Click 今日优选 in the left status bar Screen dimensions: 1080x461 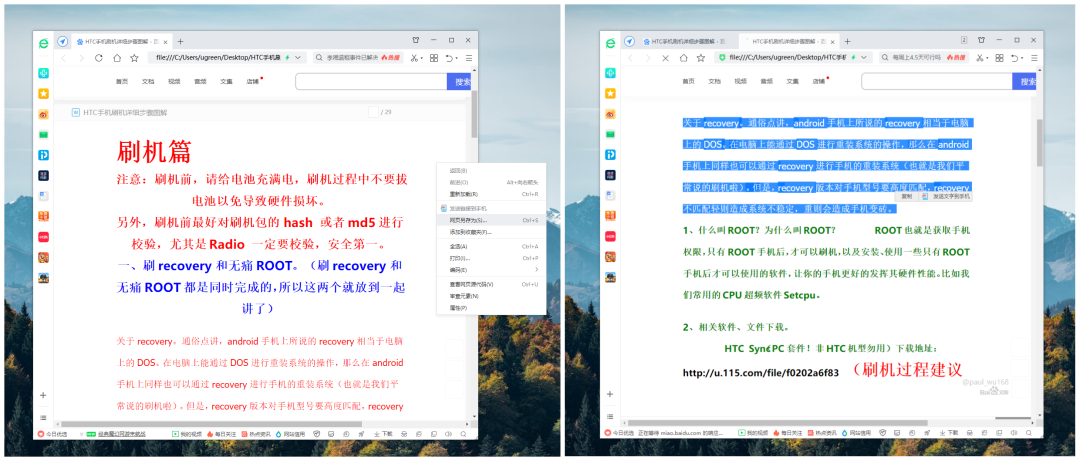click(52, 433)
